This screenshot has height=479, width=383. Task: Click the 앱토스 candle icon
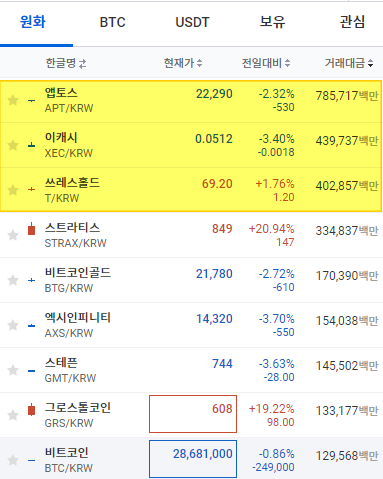[x=32, y=100]
